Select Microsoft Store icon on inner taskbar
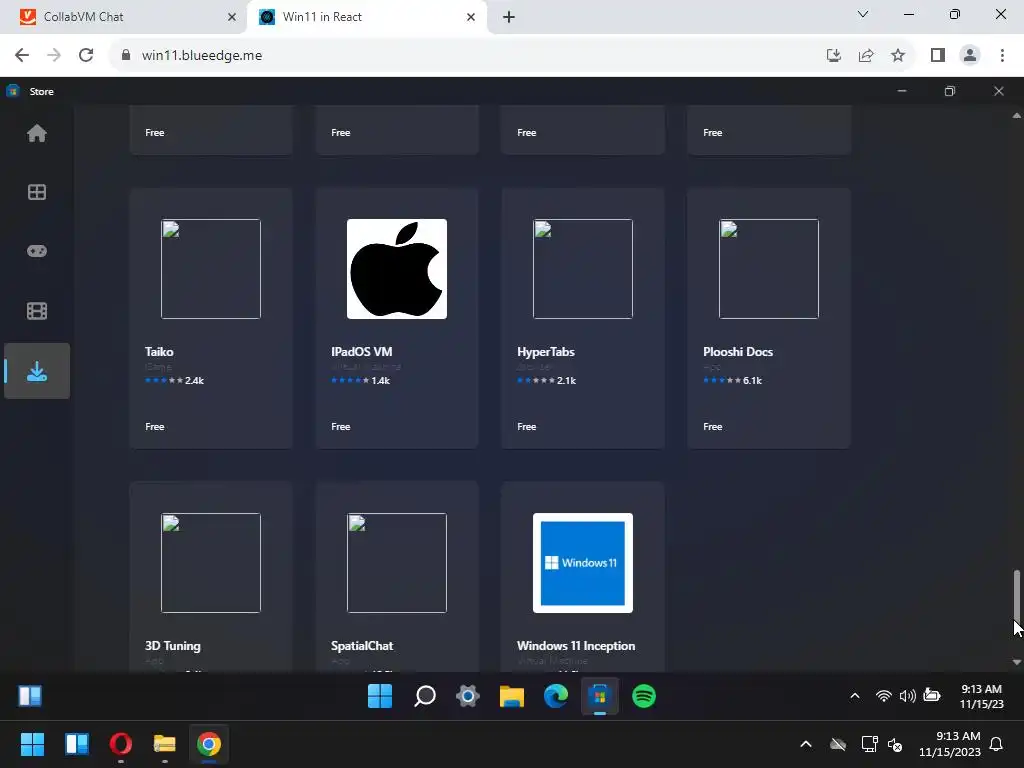The image size is (1024, 768). click(x=600, y=696)
